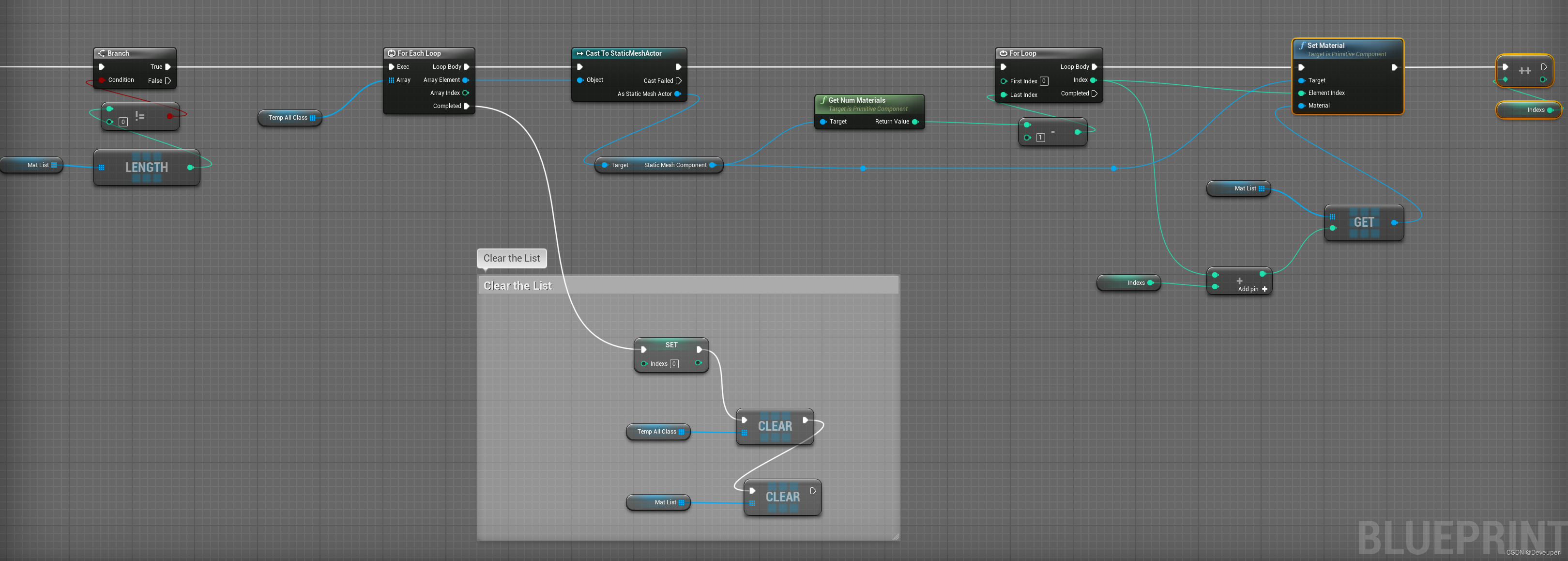The width and height of the screenshot is (1568, 561).
Task: Click the Add pin button on the Add node
Action: pyautogui.click(x=1264, y=289)
